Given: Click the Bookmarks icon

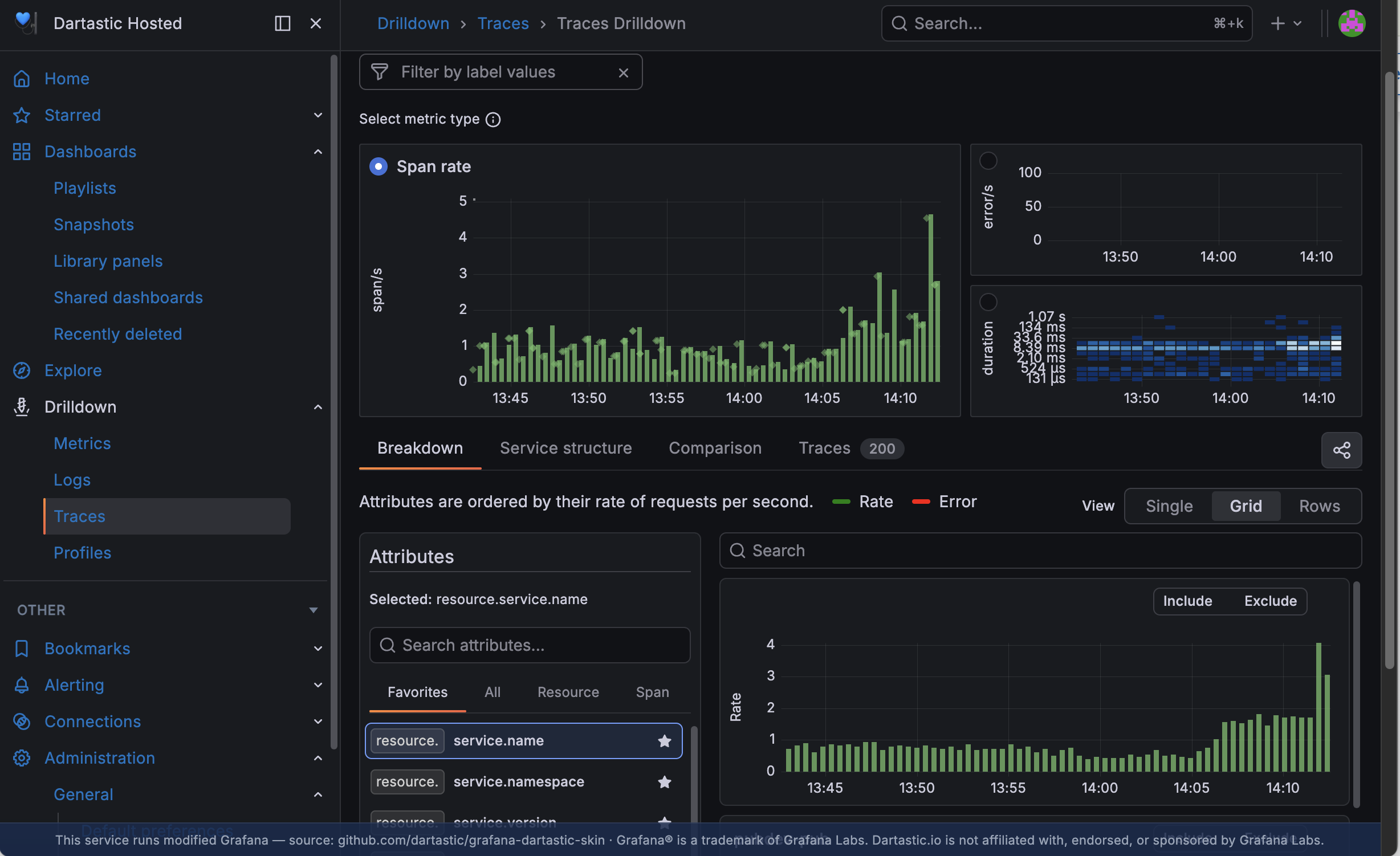Looking at the screenshot, I should pyautogui.click(x=22, y=649).
